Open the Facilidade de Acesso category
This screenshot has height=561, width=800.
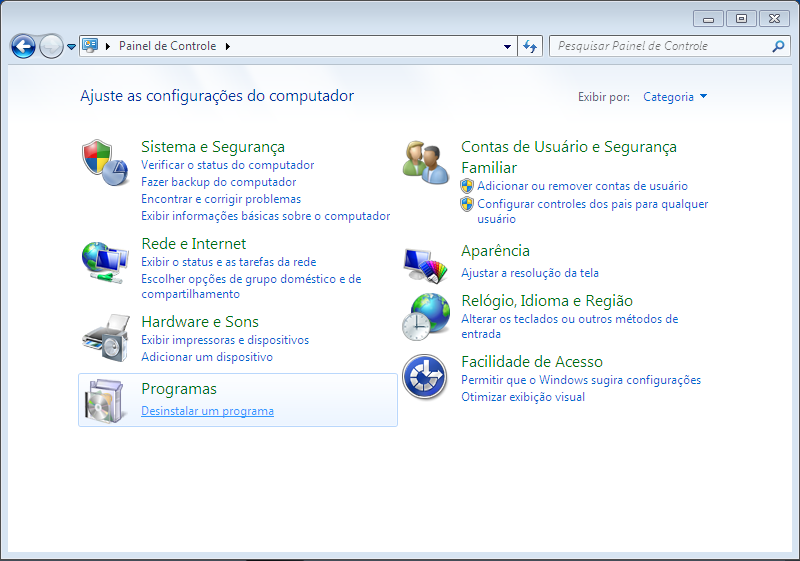coord(532,362)
